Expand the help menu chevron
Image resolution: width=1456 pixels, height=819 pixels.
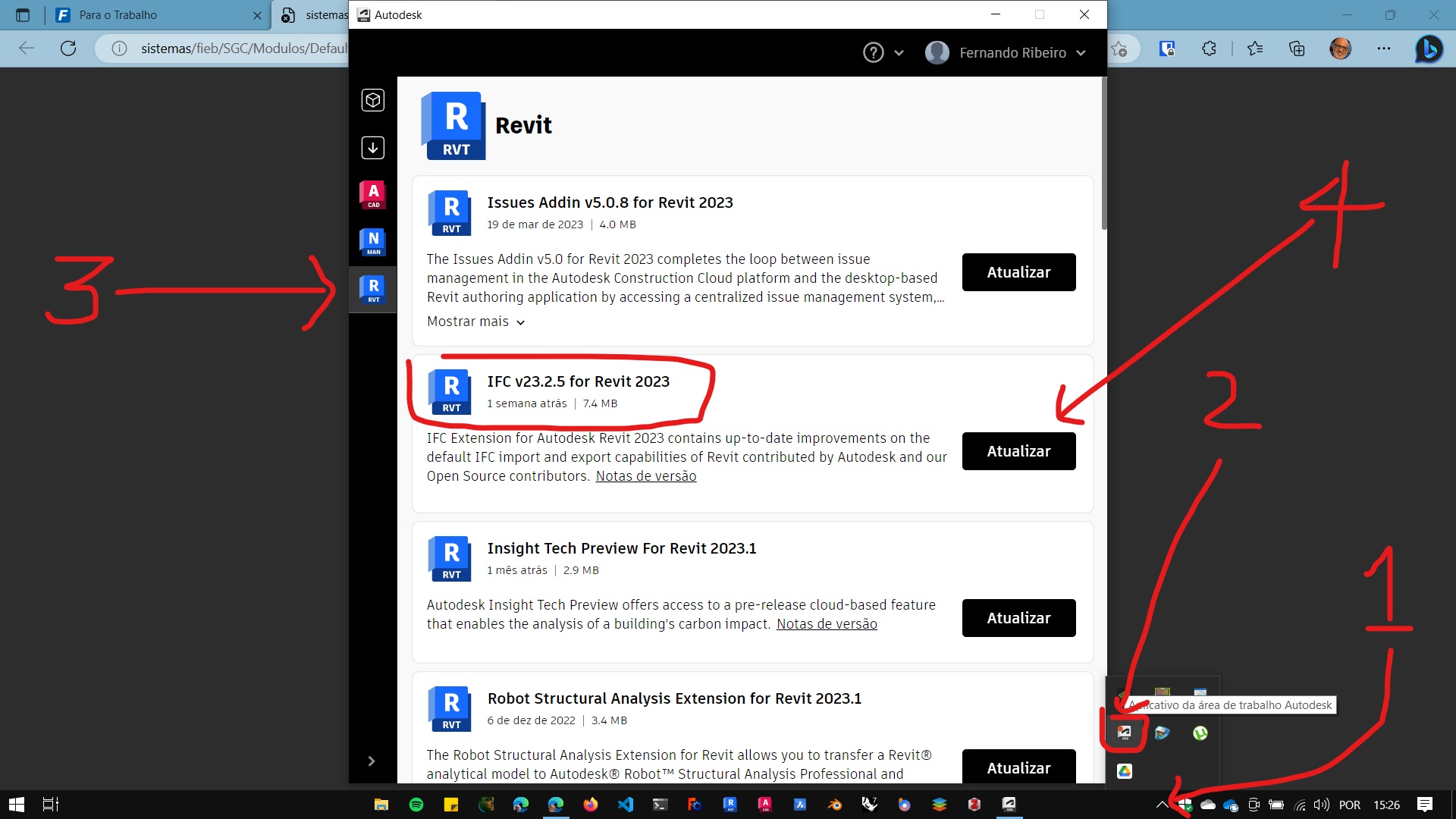[x=899, y=52]
